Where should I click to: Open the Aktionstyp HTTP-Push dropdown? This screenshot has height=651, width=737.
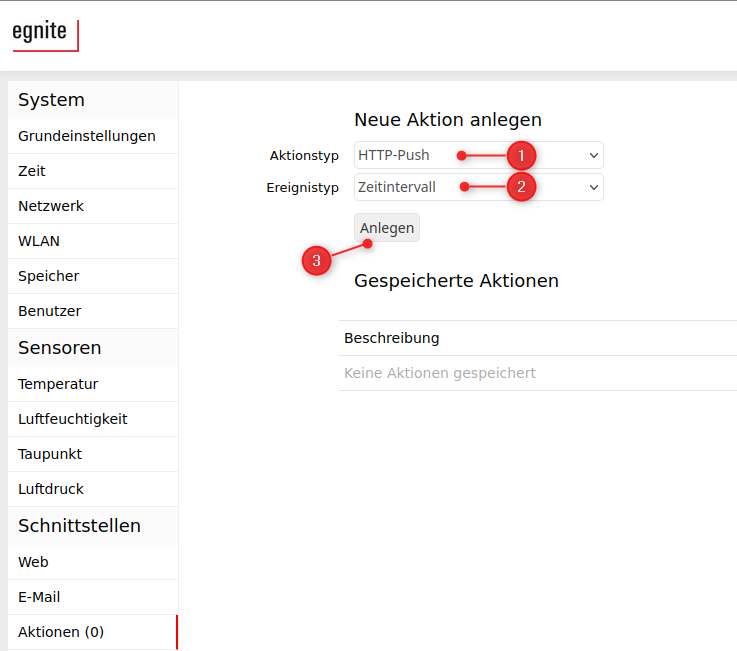point(478,155)
